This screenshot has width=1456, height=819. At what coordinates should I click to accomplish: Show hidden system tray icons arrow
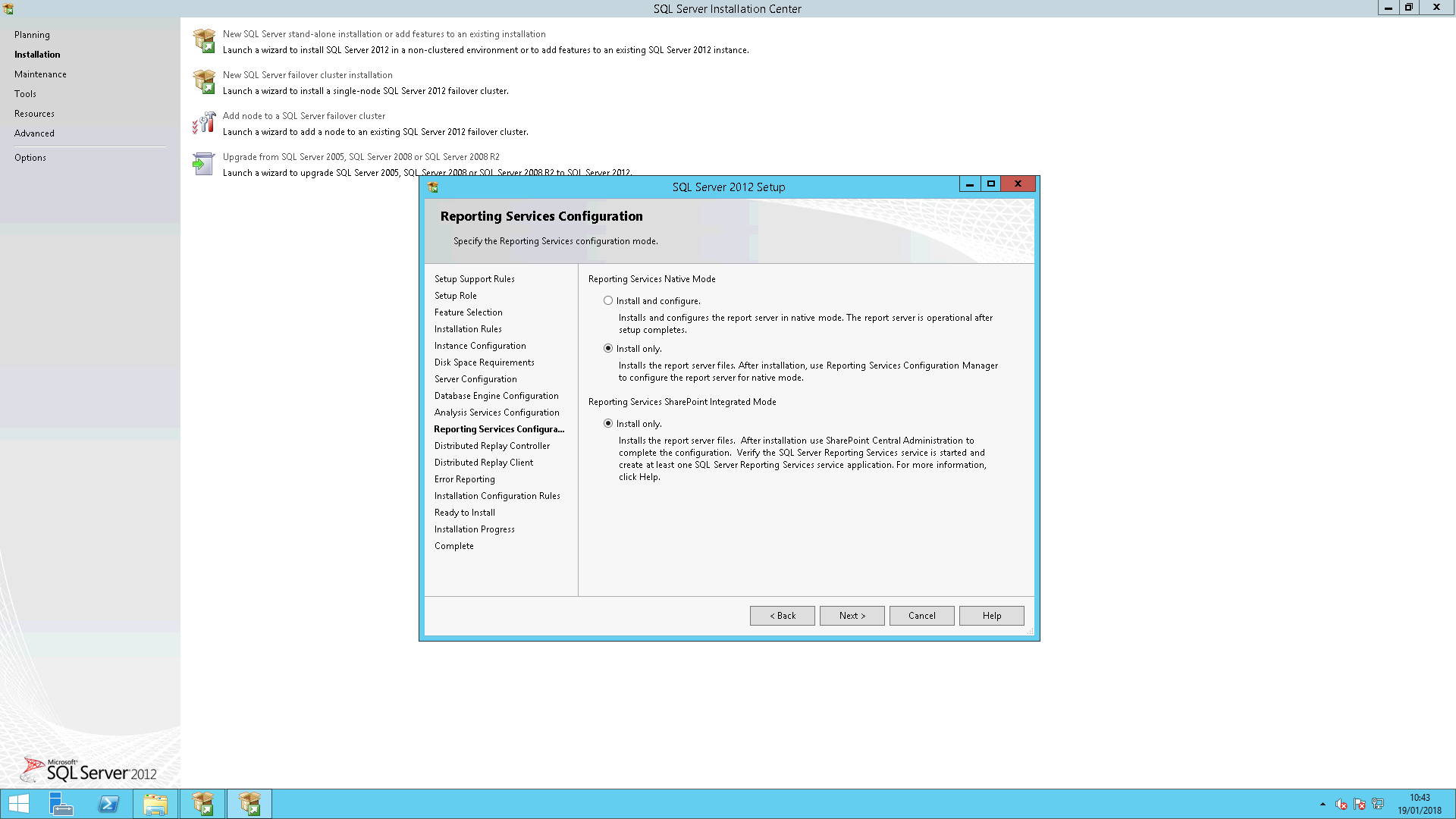pos(1323,804)
